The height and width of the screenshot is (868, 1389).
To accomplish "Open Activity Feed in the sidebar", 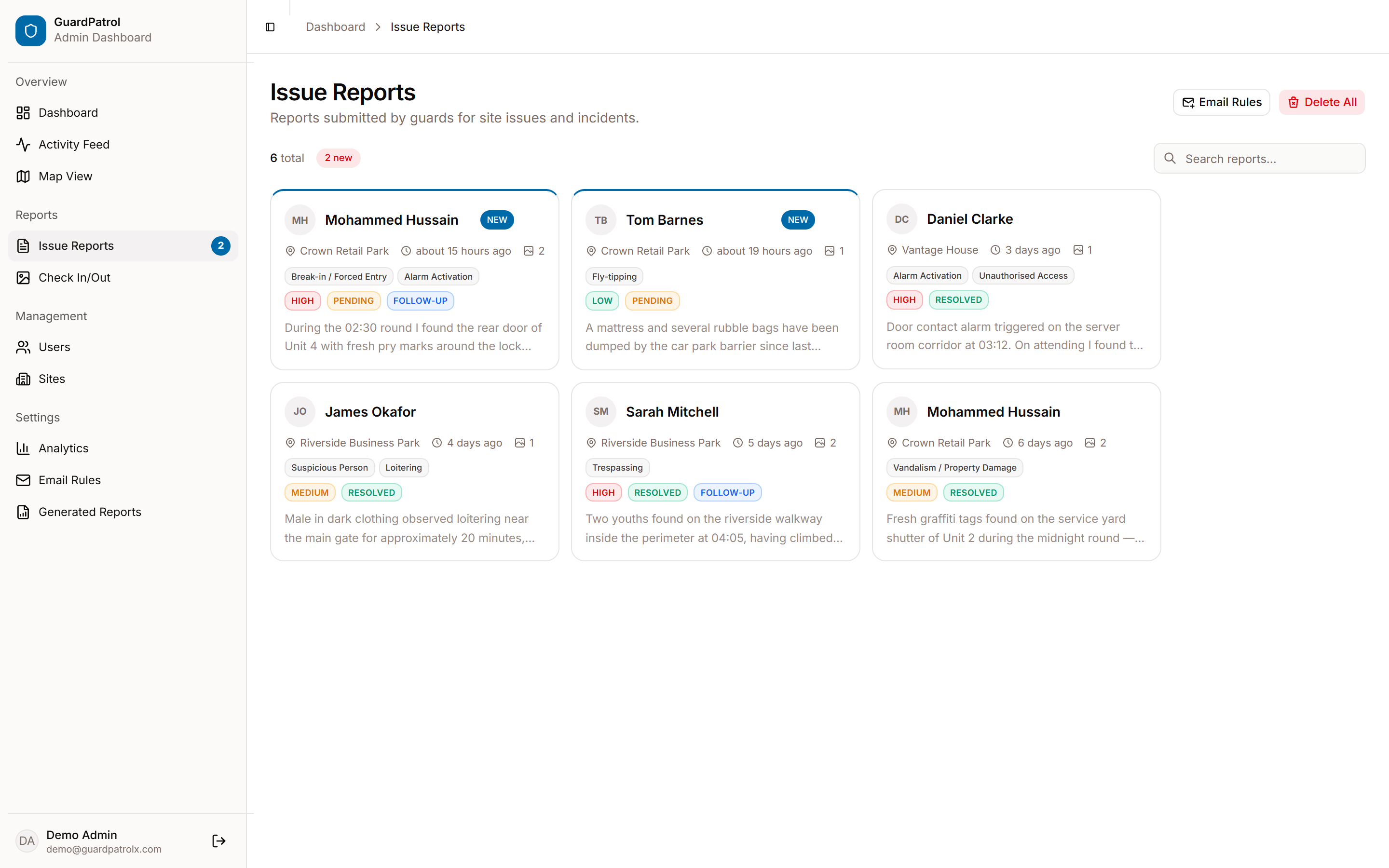I will pyautogui.click(x=123, y=145).
